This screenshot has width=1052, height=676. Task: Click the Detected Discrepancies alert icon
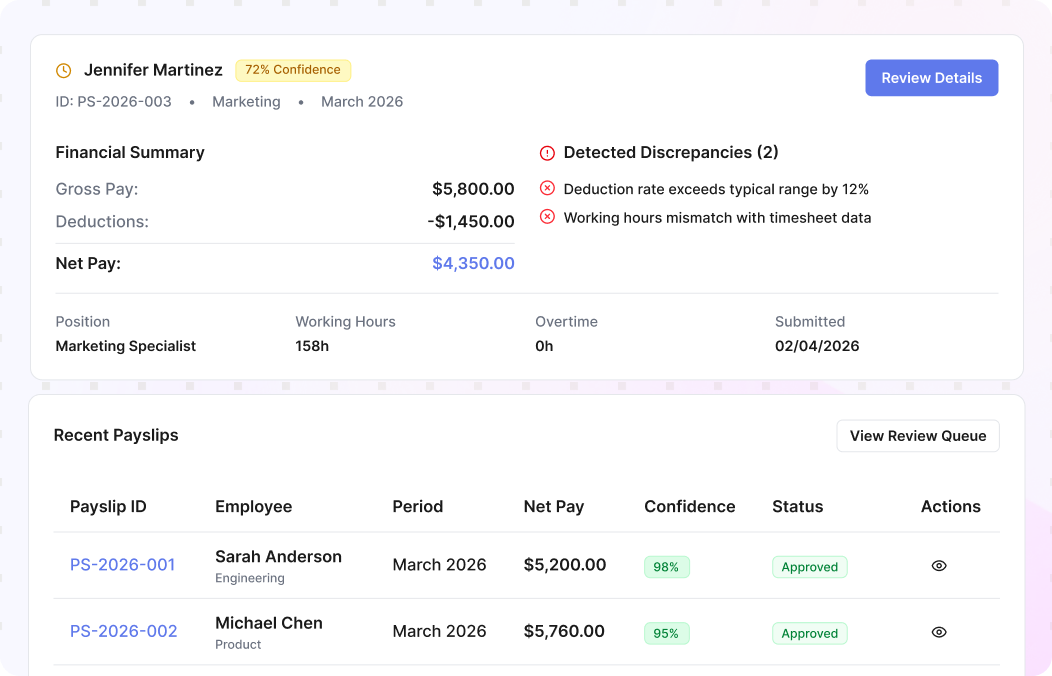pos(547,154)
